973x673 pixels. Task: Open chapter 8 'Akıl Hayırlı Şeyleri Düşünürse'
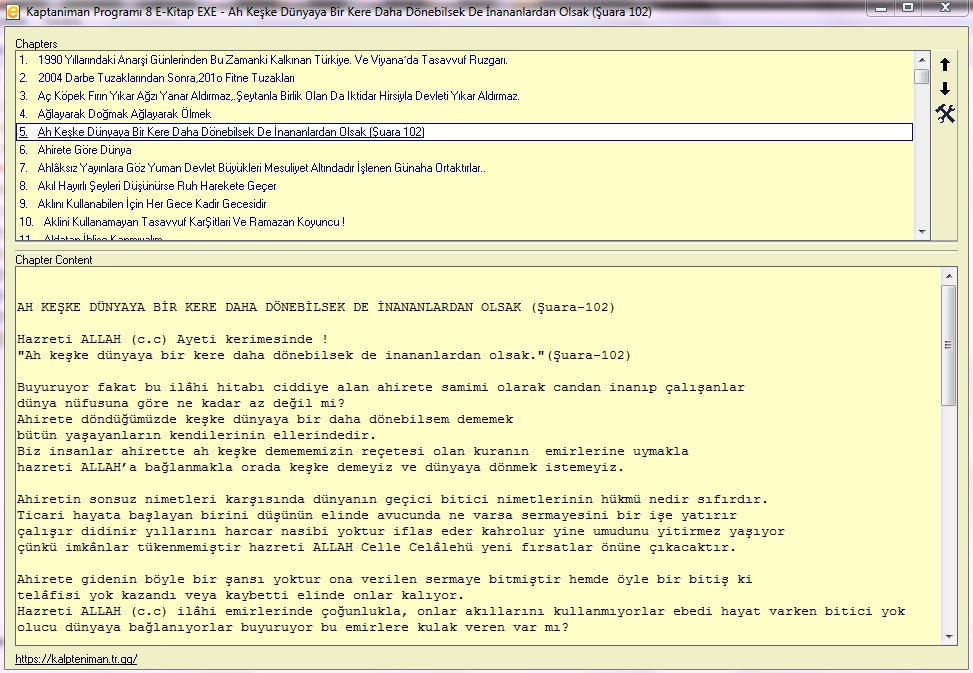157,186
